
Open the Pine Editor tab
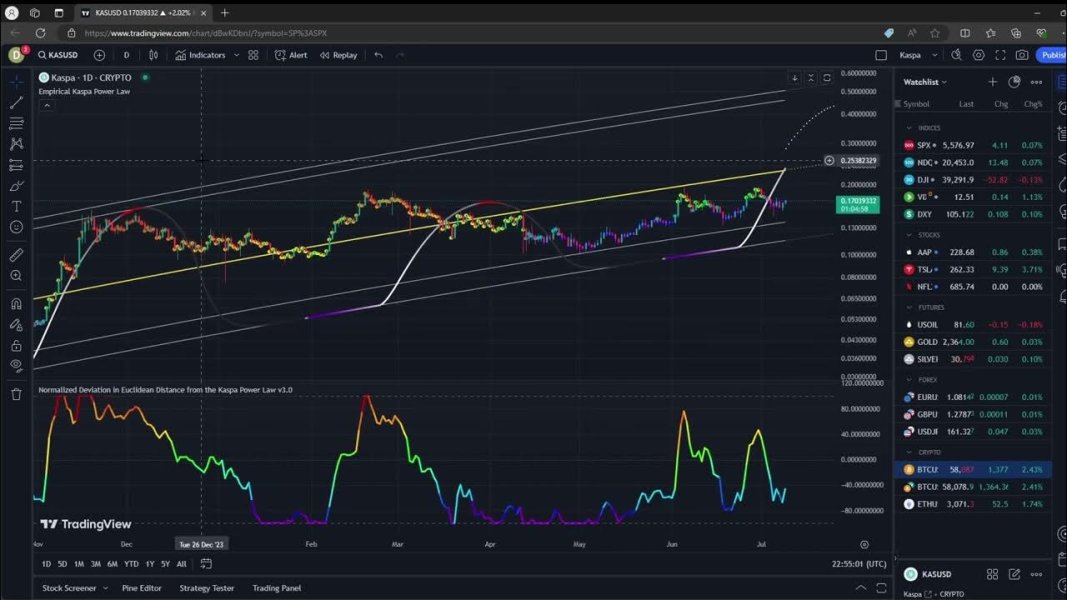tap(141, 588)
